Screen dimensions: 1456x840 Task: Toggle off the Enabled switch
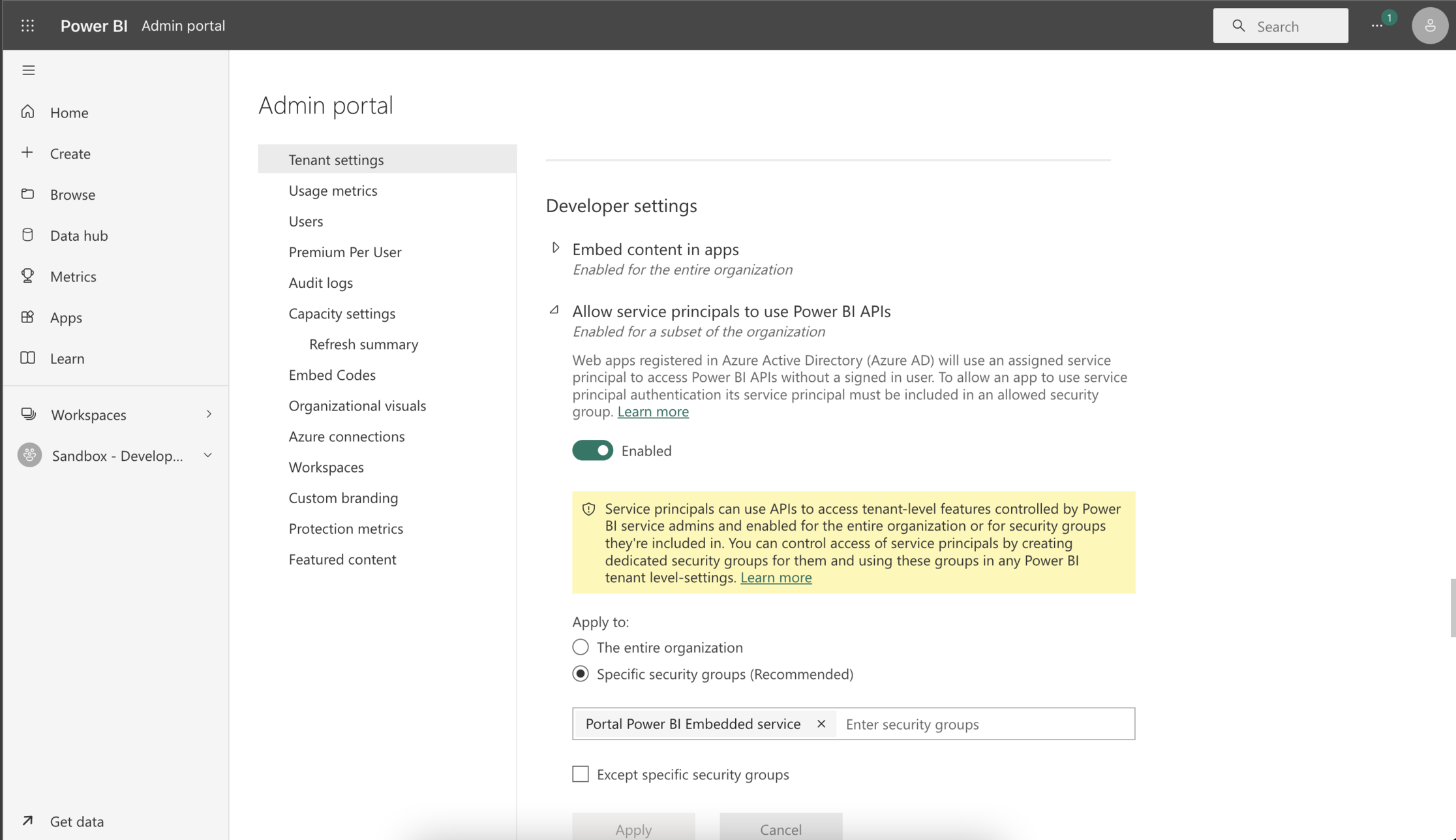pyautogui.click(x=592, y=450)
